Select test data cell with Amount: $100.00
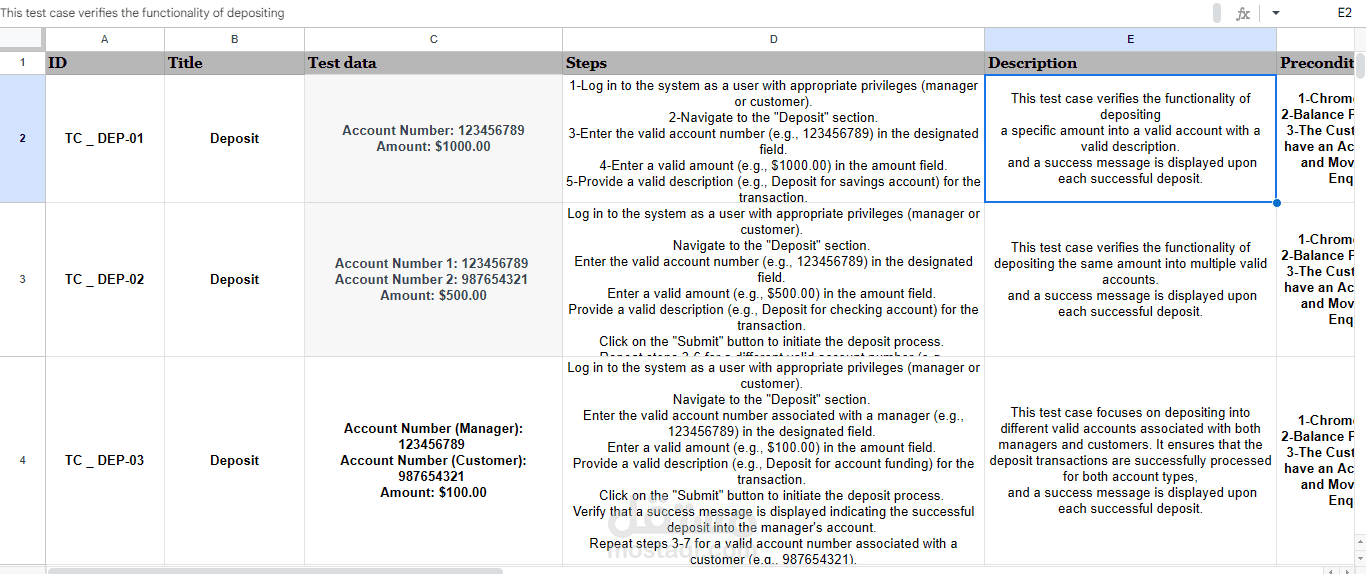Image resolution: width=1366 pixels, height=574 pixels. point(434,460)
